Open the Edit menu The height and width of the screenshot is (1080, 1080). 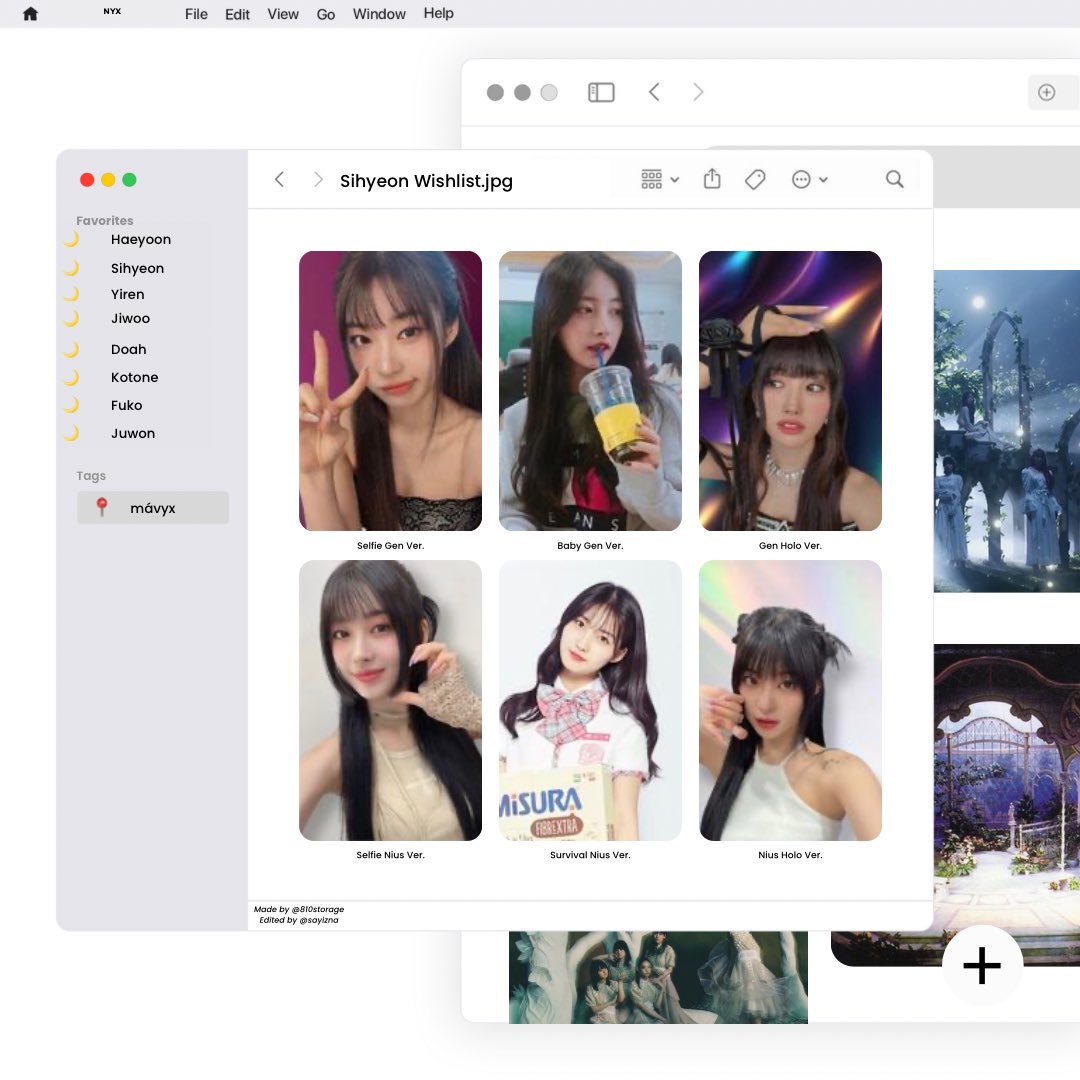coord(237,14)
